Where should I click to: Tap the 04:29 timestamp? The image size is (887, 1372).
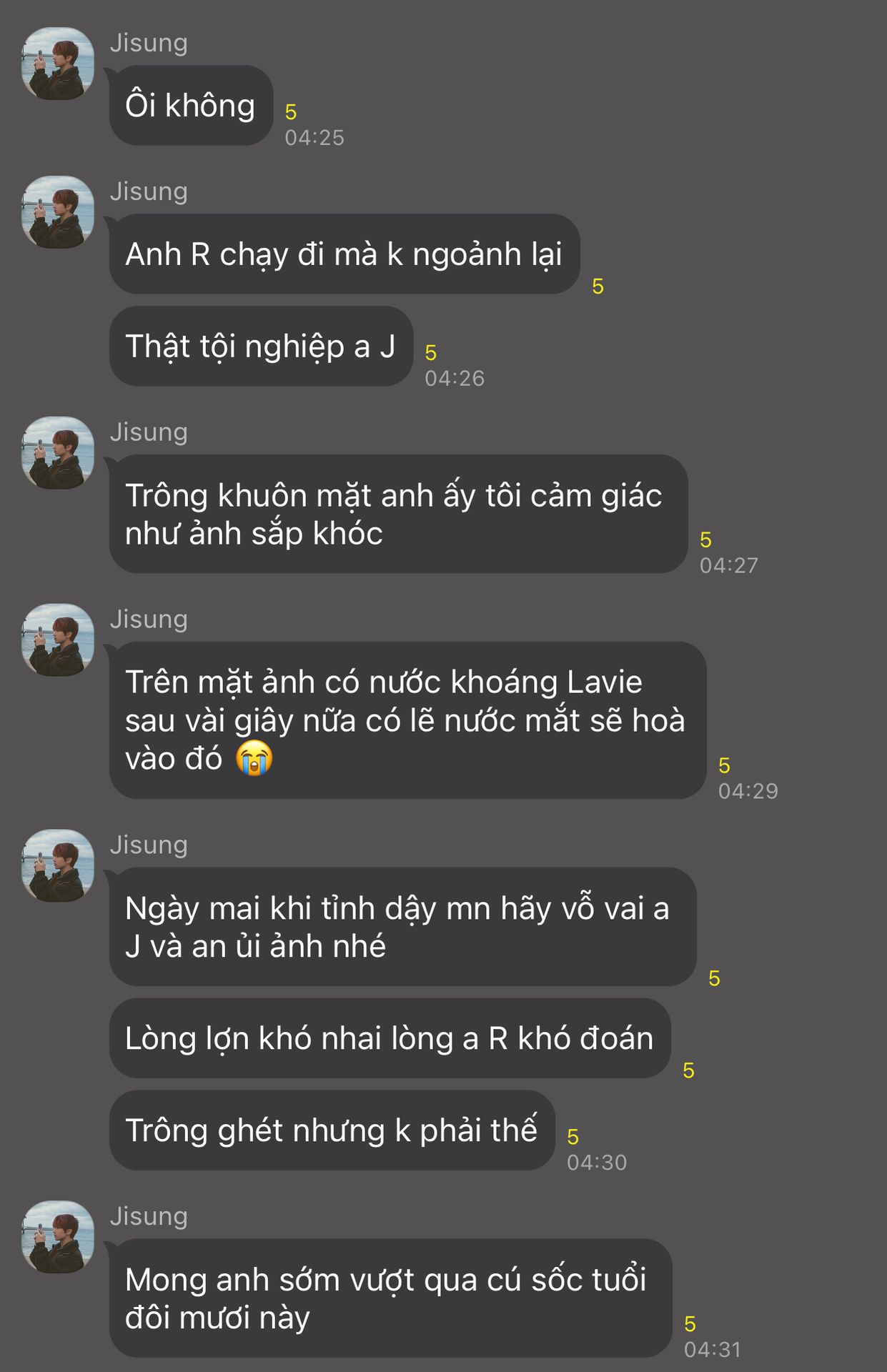point(748,791)
